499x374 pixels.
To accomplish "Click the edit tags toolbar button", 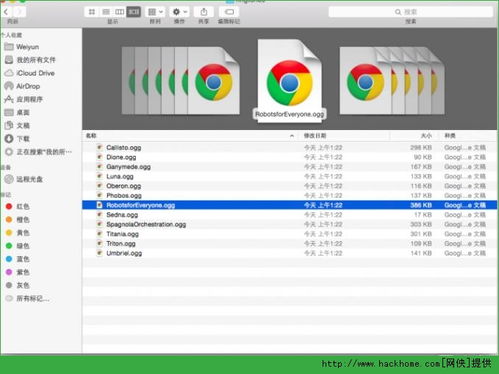I will 229,12.
